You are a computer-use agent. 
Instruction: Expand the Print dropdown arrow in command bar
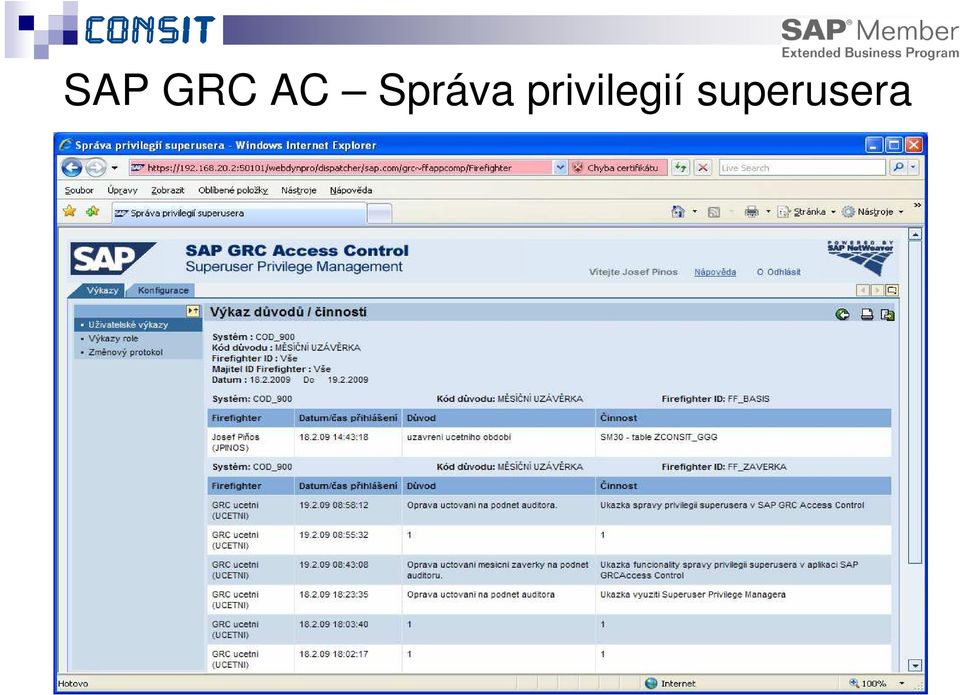(x=768, y=212)
